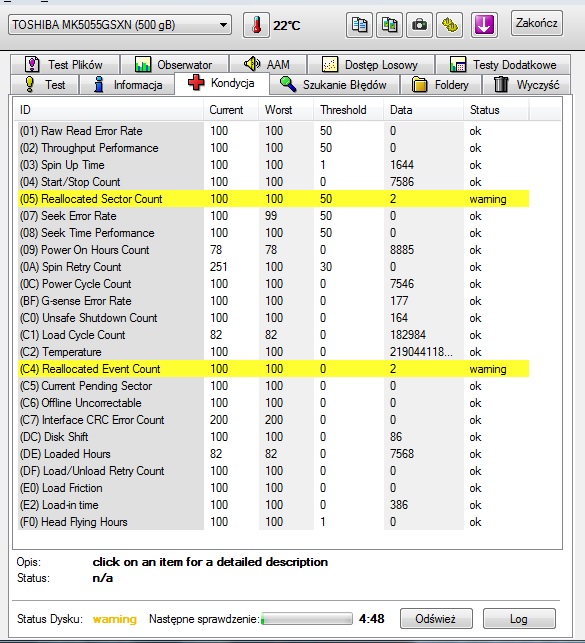The width and height of the screenshot is (585, 643).
Task: Switch to the Test Plików tab
Action: pyautogui.click(x=66, y=64)
